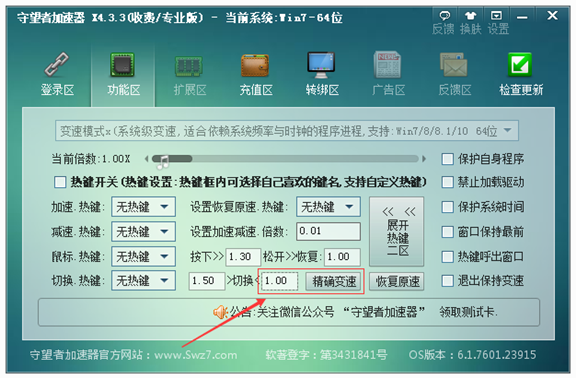Open the 广告区 newspaper icon
The width and height of the screenshot is (576, 378).
pyautogui.click(x=387, y=64)
